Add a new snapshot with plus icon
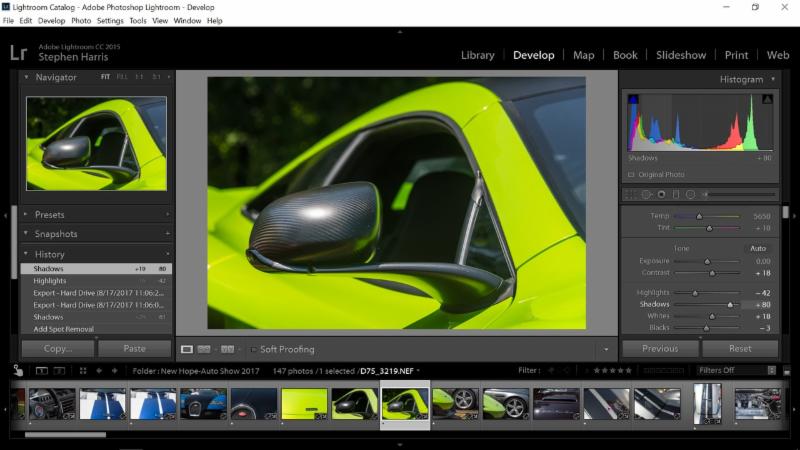The height and width of the screenshot is (450, 800). click(168, 234)
